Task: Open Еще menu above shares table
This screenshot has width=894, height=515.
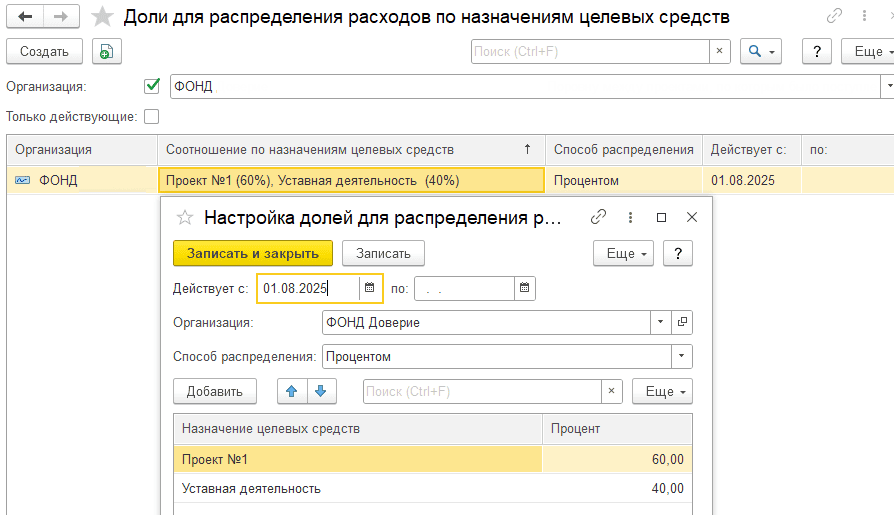Action: 662,391
